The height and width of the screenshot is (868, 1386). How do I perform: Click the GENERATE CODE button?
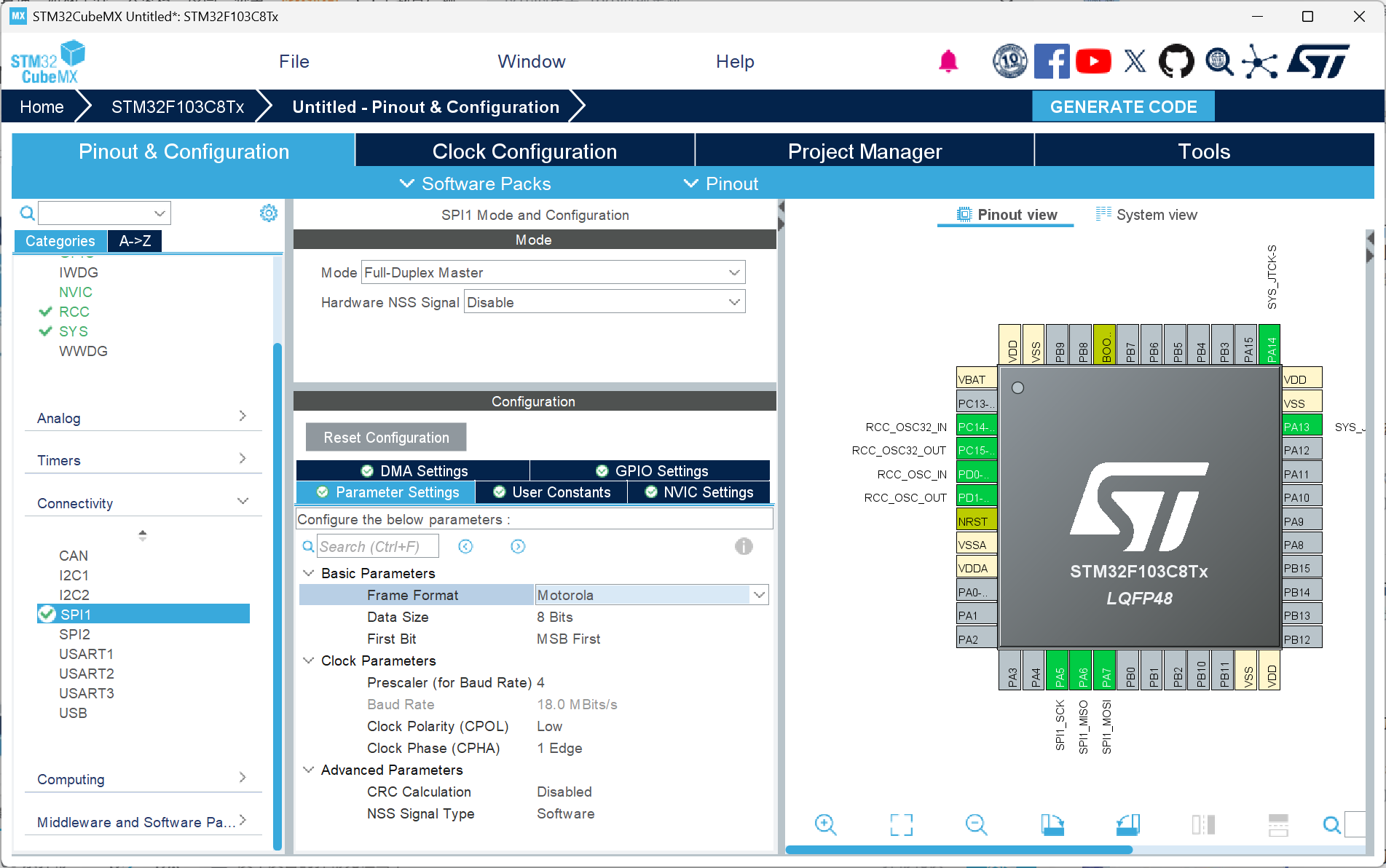[1122, 107]
